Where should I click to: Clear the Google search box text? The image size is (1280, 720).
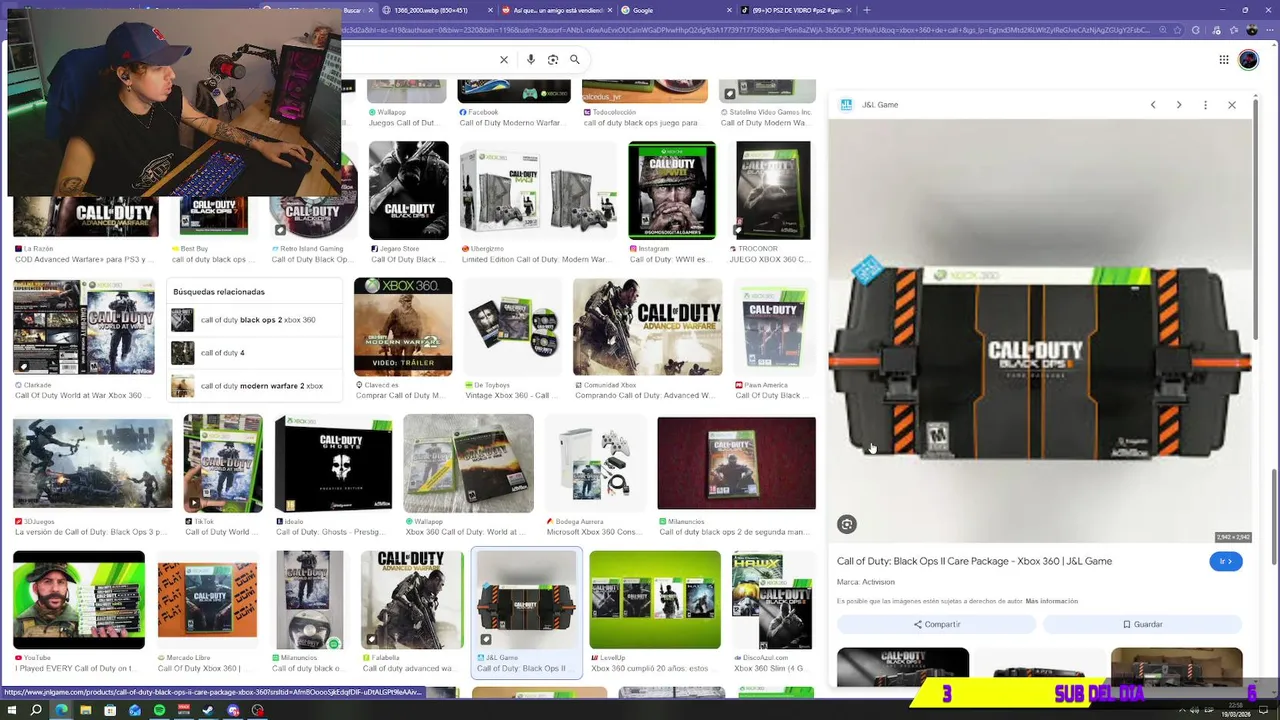coord(504,60)
